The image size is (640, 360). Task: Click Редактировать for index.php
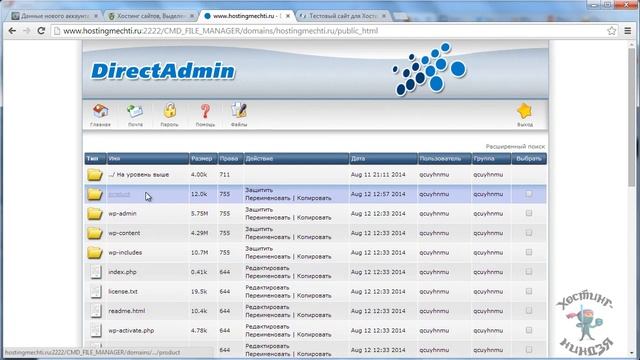pyautogui.click(x=267, y=268)
